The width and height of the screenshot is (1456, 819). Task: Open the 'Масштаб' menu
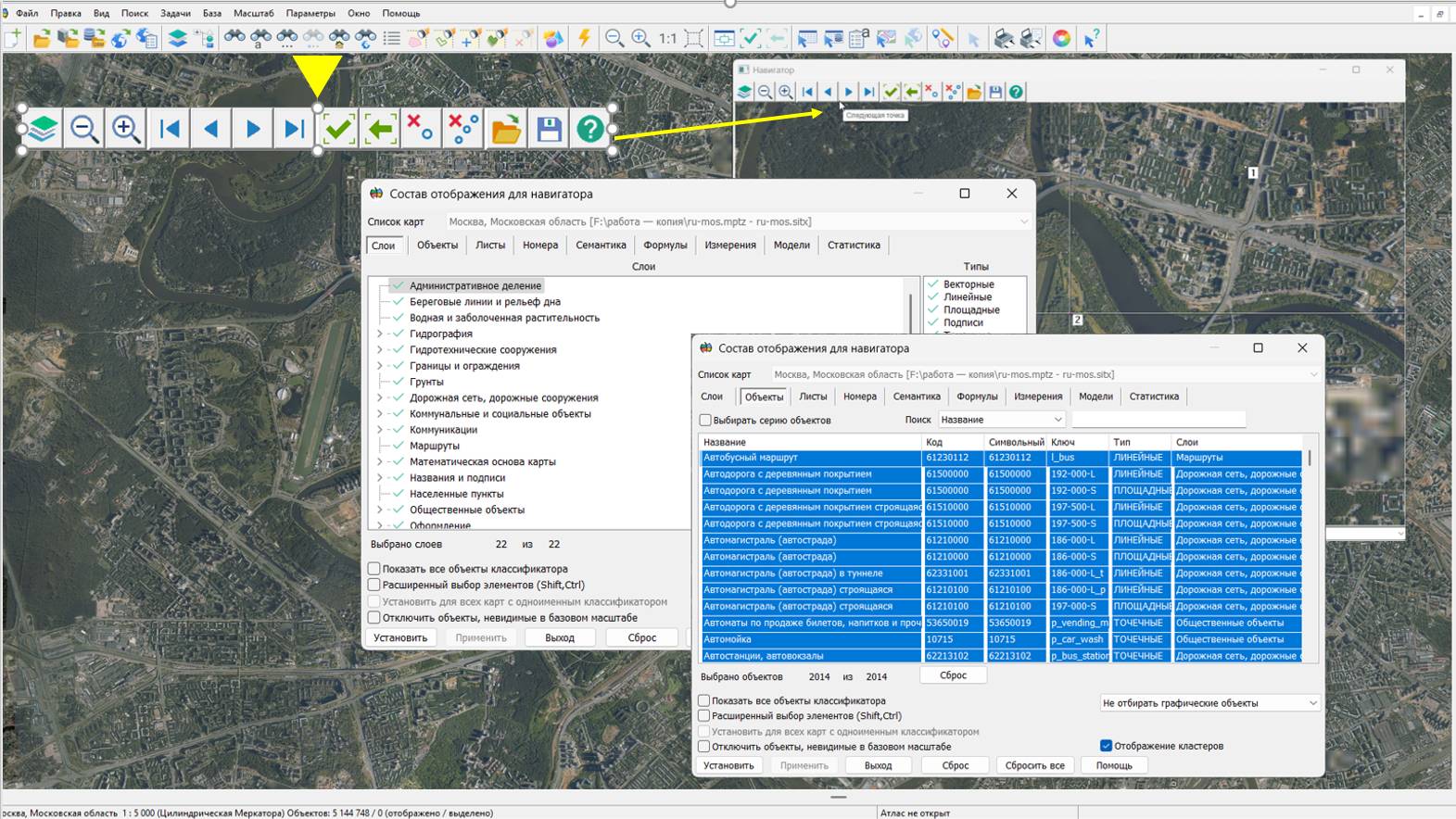[253, 13]
